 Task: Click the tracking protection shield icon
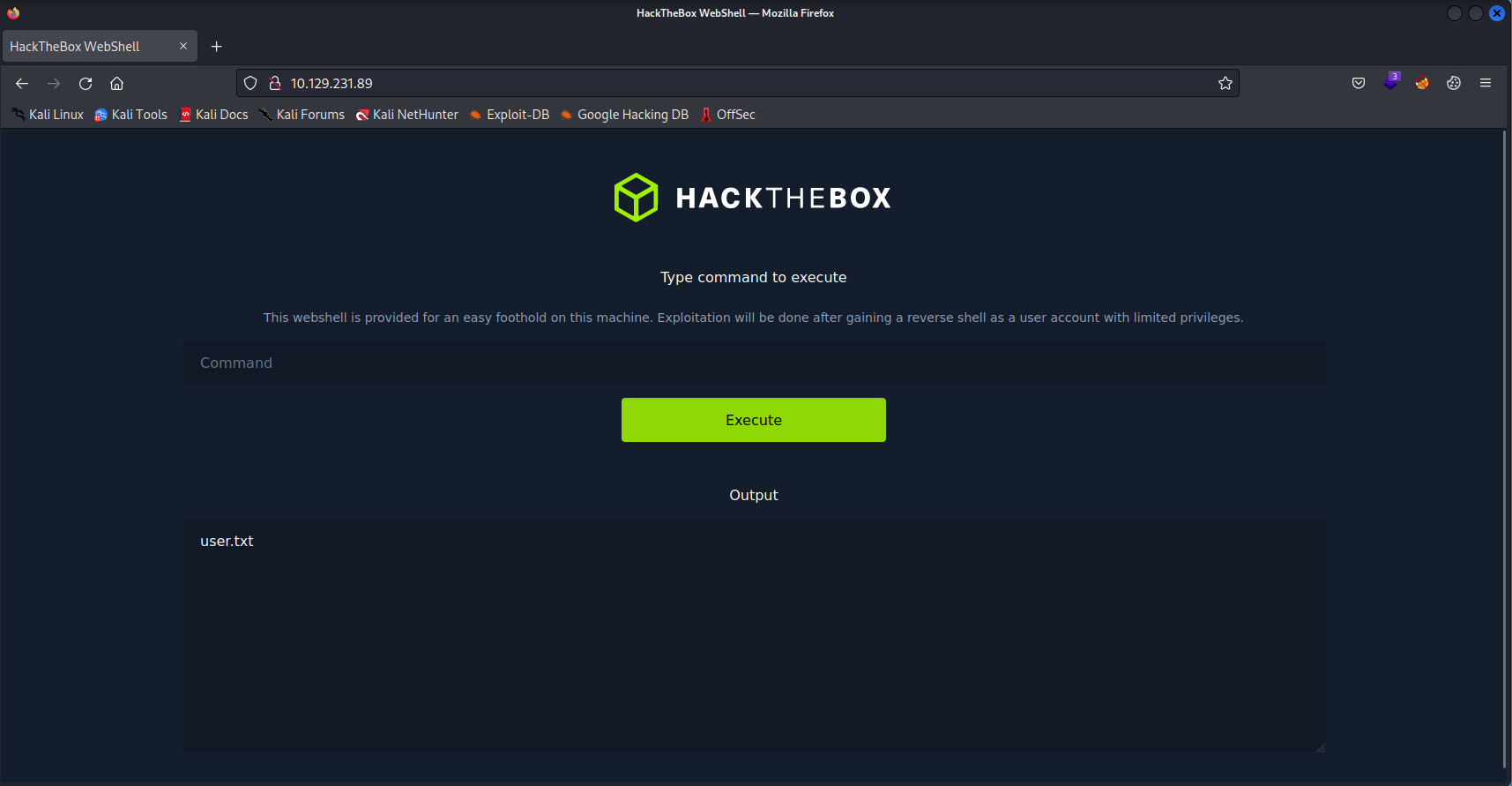(250, 83)
